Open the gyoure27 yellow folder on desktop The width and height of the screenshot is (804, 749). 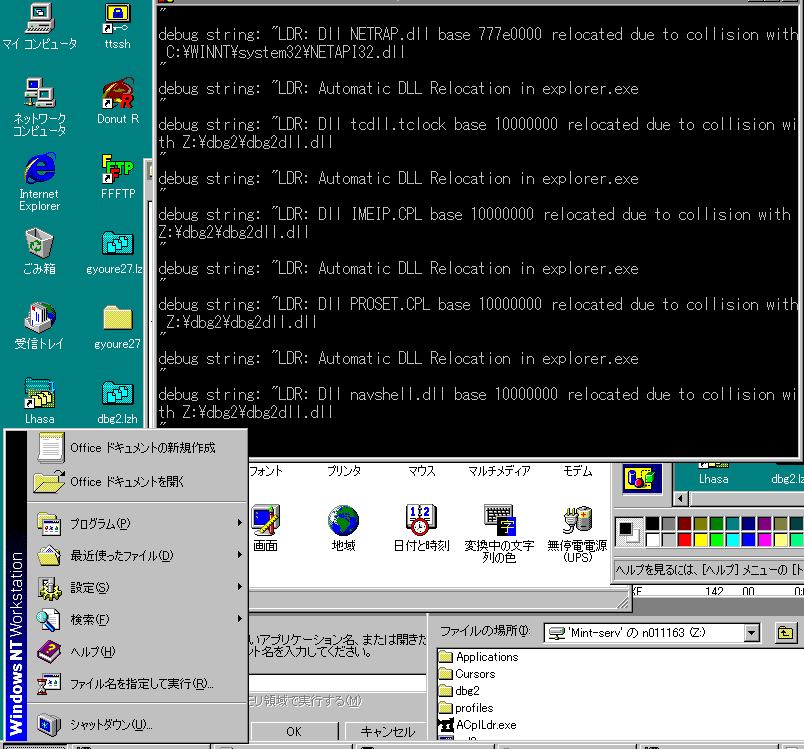[117, 327]
